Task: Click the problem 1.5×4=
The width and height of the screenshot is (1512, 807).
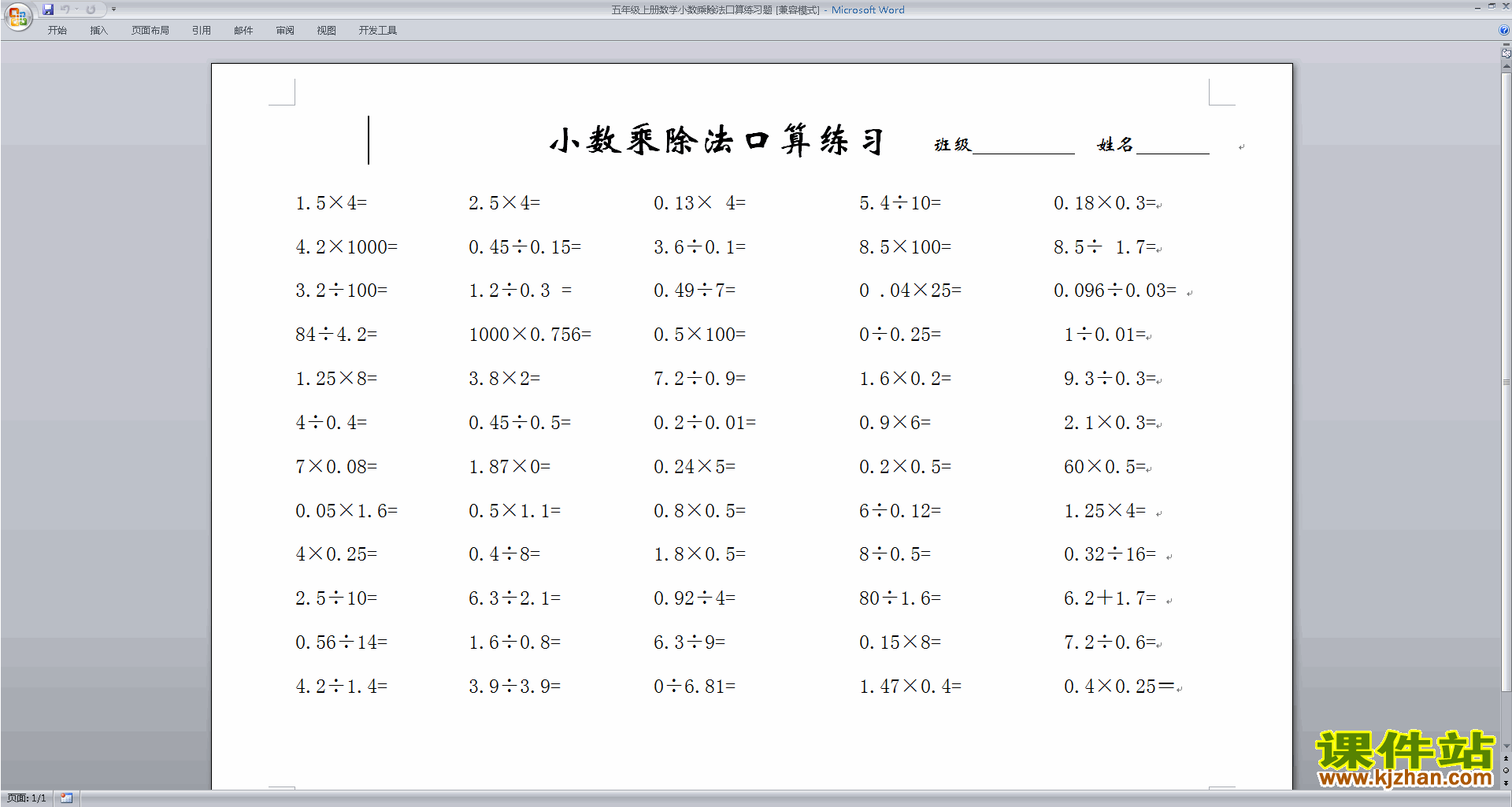Action: (x=331, y=203)
